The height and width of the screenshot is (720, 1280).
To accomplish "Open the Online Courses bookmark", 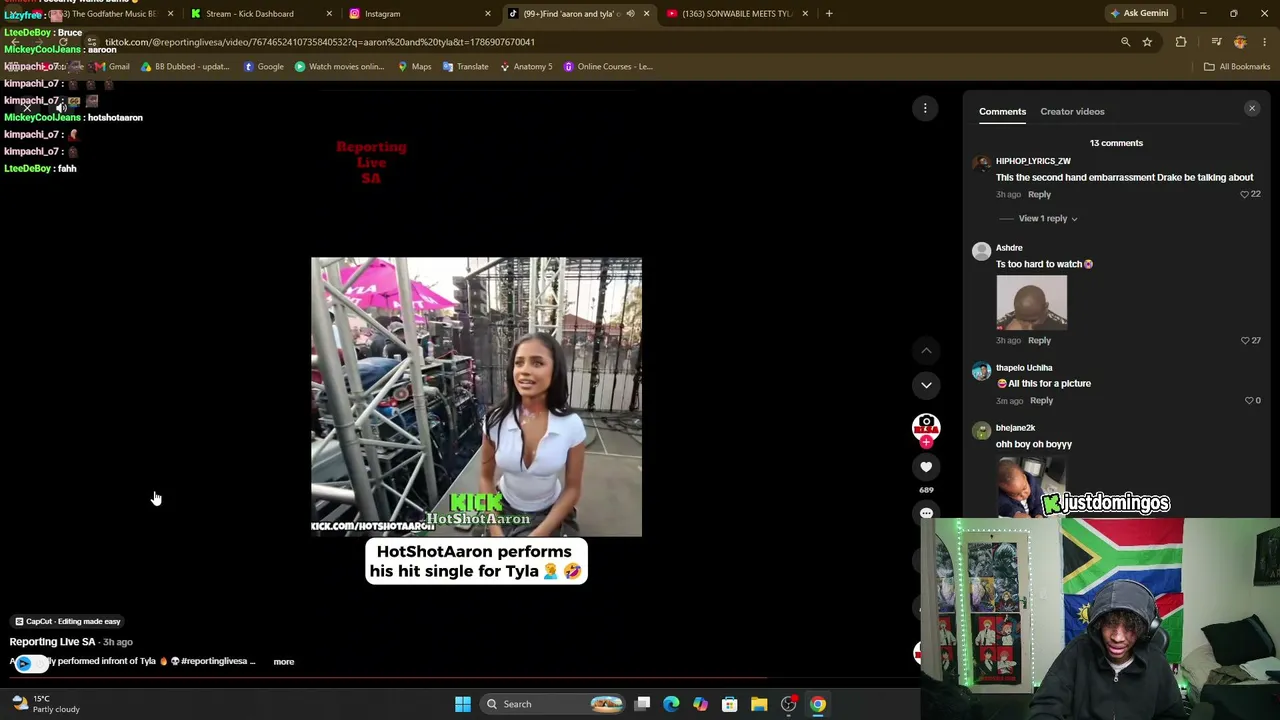I will tap(608, 67).
